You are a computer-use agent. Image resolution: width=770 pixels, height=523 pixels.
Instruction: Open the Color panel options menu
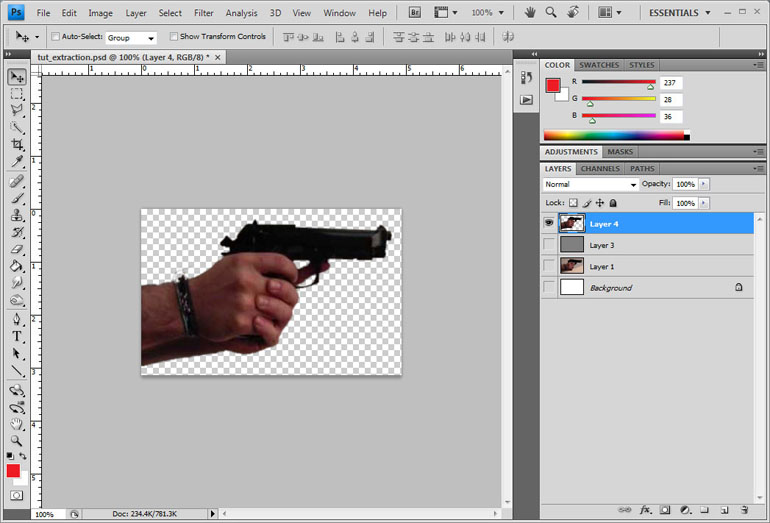tap(759, 65)
